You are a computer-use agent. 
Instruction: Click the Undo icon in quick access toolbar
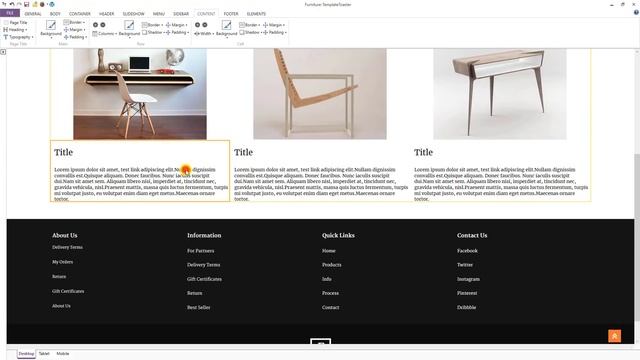click(x=12, y=4)
